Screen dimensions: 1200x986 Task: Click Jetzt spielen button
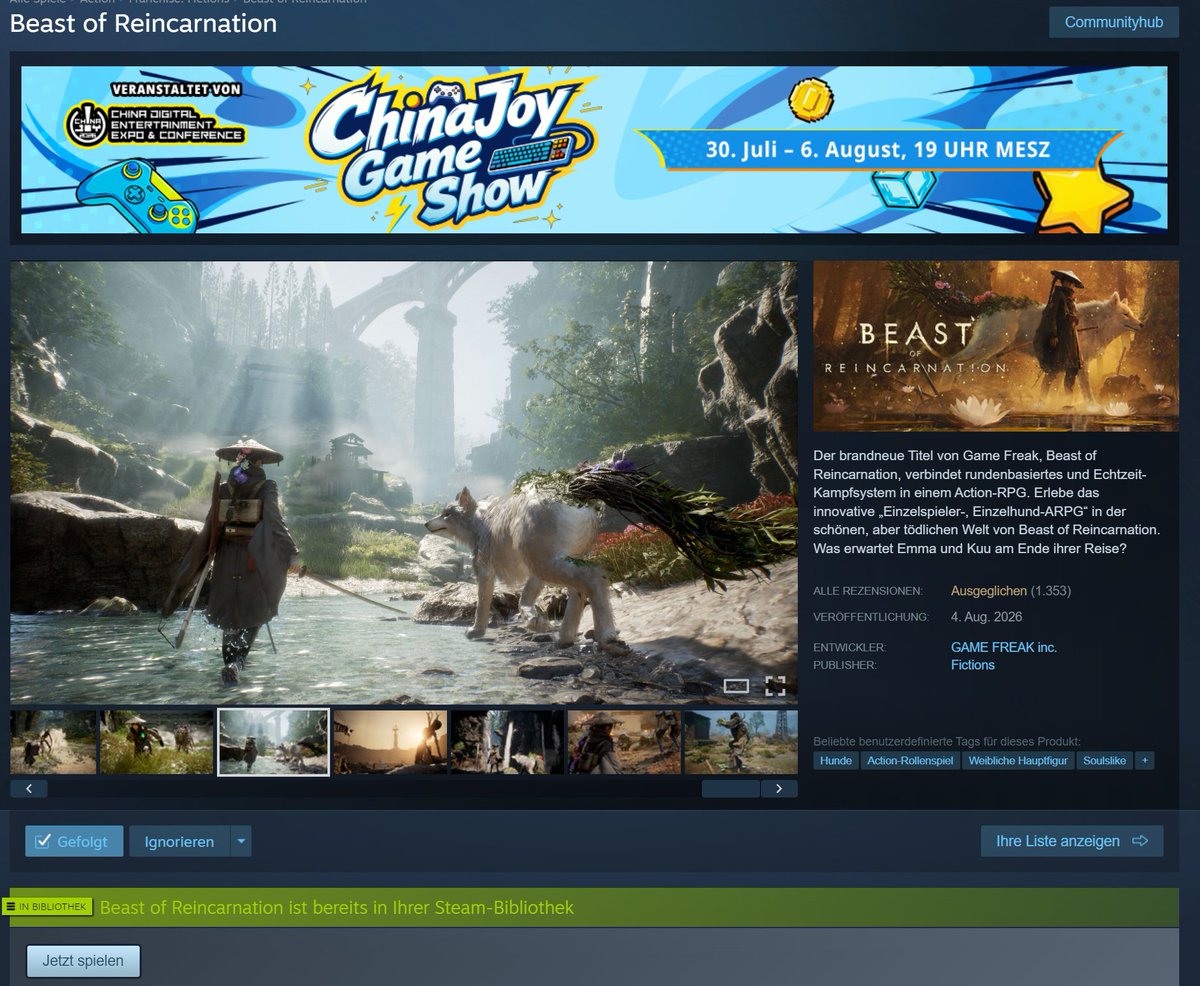click(x=83, y=961)
